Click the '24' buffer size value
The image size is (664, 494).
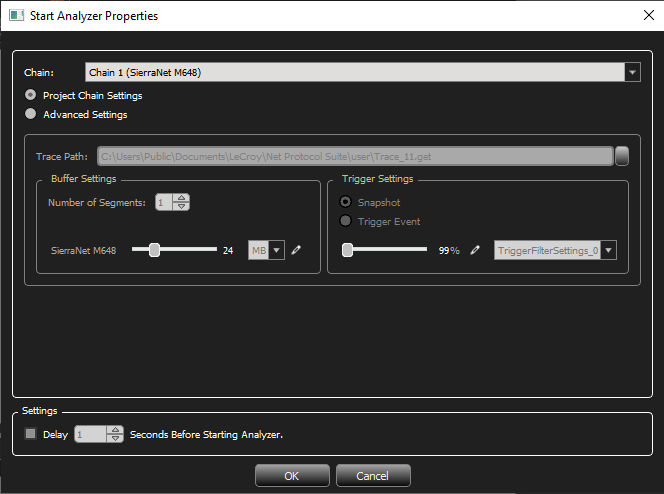click(228, 251)
